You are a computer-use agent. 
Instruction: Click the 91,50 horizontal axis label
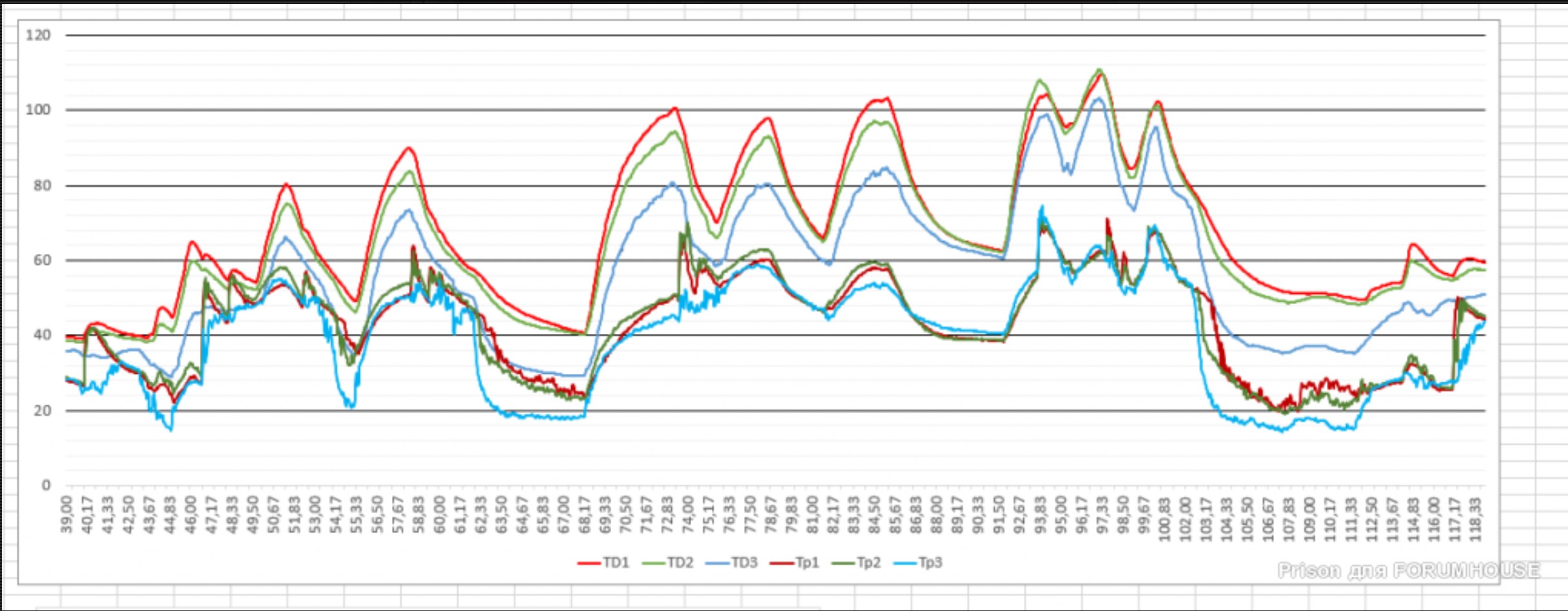[999, 514]
